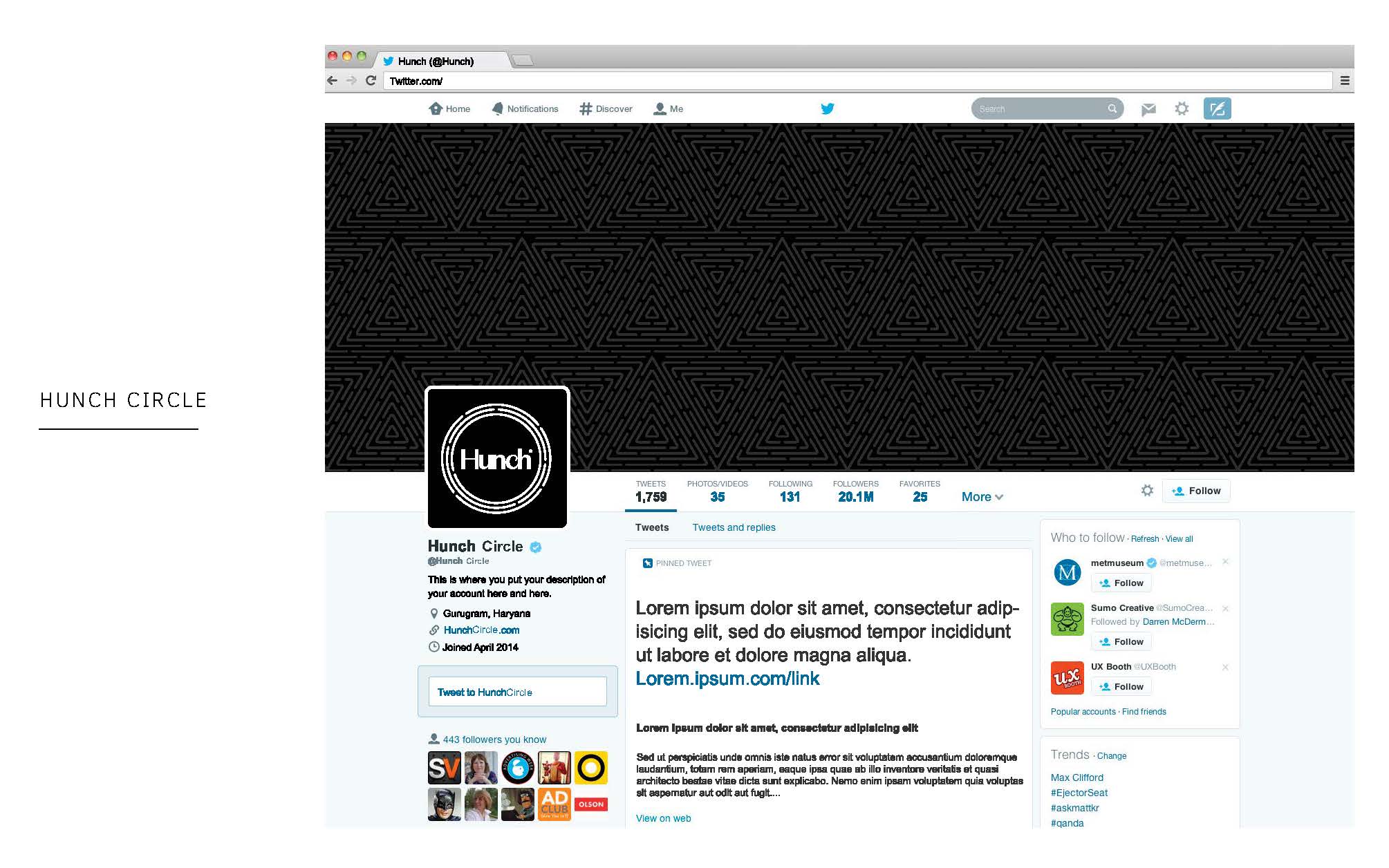Screen dimensions: 1389x868
Task: Refresh the Who to follow suggestions
Action: pos(1145,539)
